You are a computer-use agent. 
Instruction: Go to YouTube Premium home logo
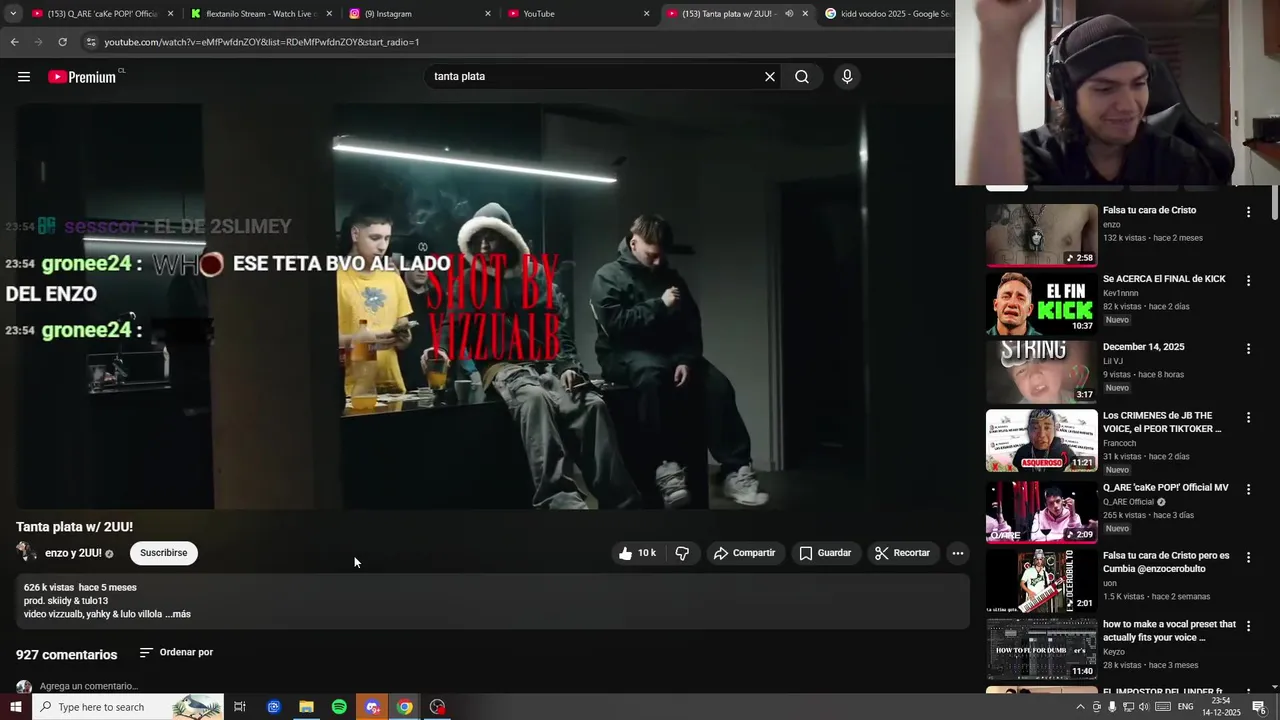(84, 77)
